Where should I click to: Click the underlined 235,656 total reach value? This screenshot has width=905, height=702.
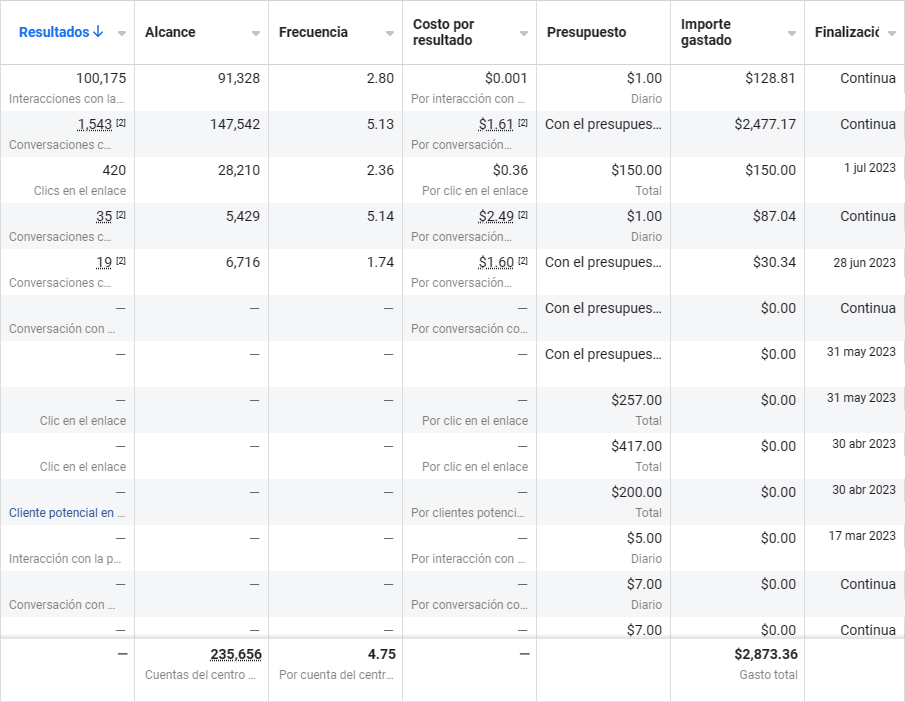235,654
